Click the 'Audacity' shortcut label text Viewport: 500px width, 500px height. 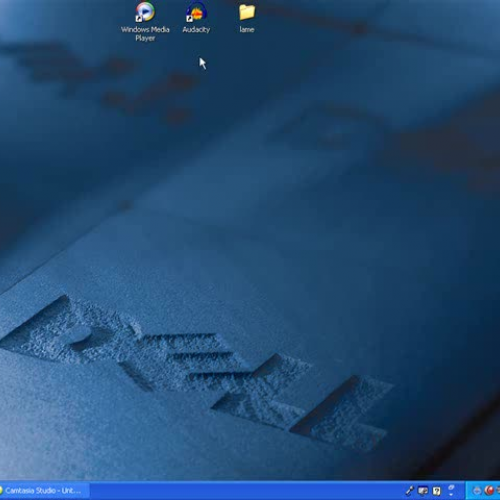196,30
